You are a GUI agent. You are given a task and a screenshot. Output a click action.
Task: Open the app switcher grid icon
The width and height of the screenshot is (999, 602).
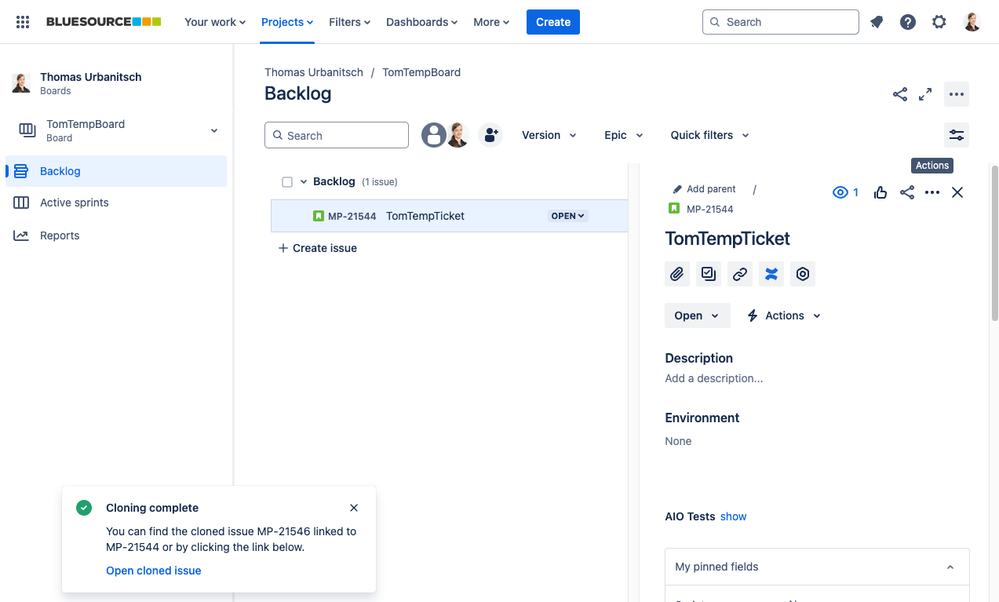point(22,22)
